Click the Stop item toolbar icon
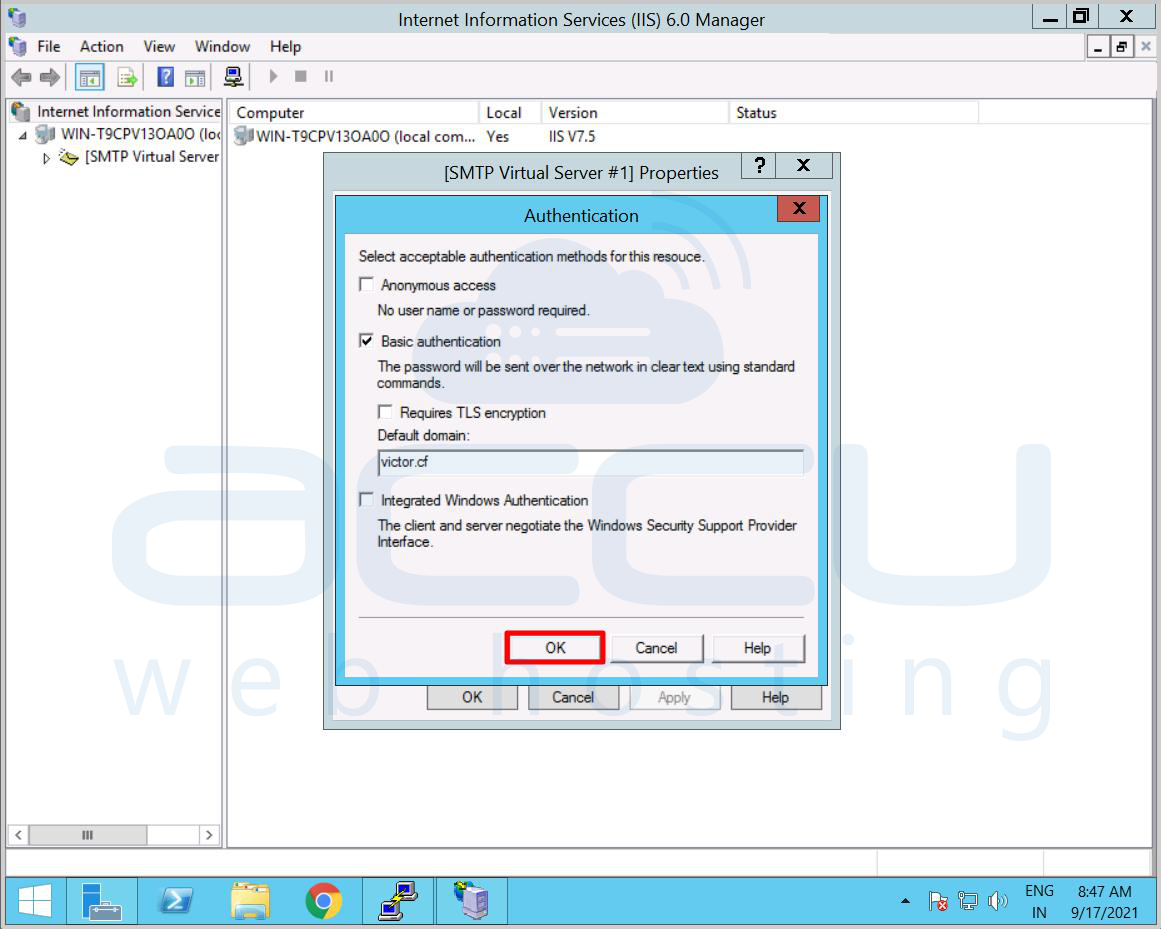This screenshot has height=929, width=1161. (301, 76)
